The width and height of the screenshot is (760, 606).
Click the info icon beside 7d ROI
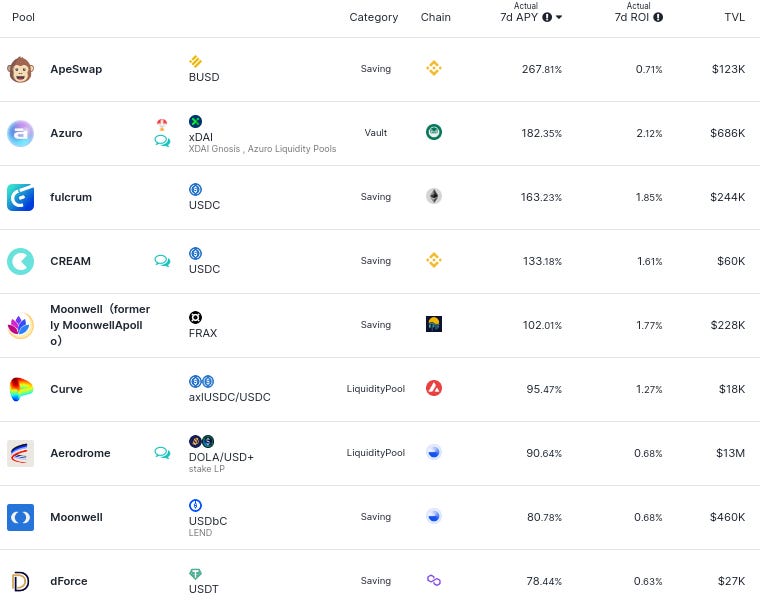[x=658, y=17]
